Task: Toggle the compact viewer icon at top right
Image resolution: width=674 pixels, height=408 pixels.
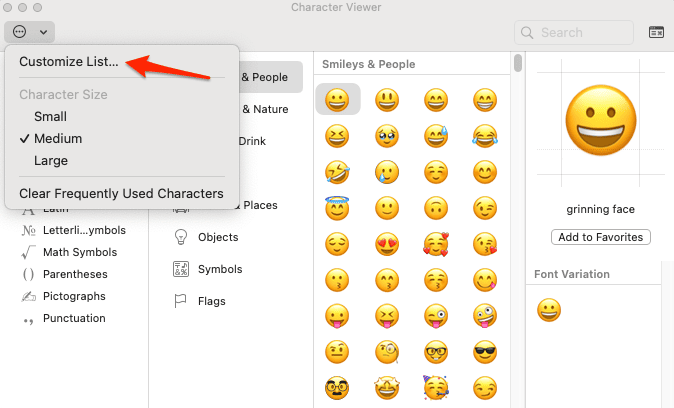Action: click(x=656, y=32)
